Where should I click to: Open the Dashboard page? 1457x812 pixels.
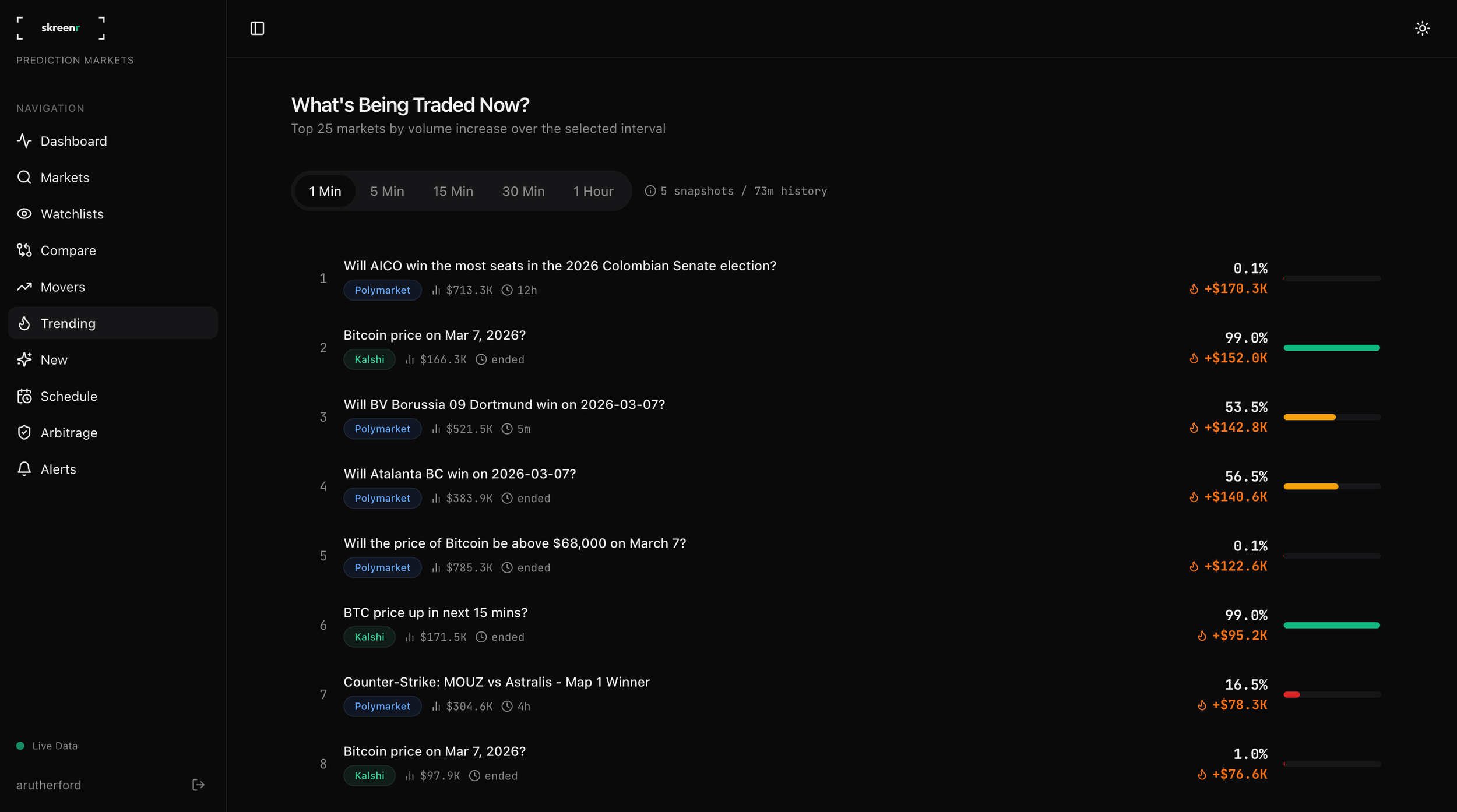tap(112, 141)
